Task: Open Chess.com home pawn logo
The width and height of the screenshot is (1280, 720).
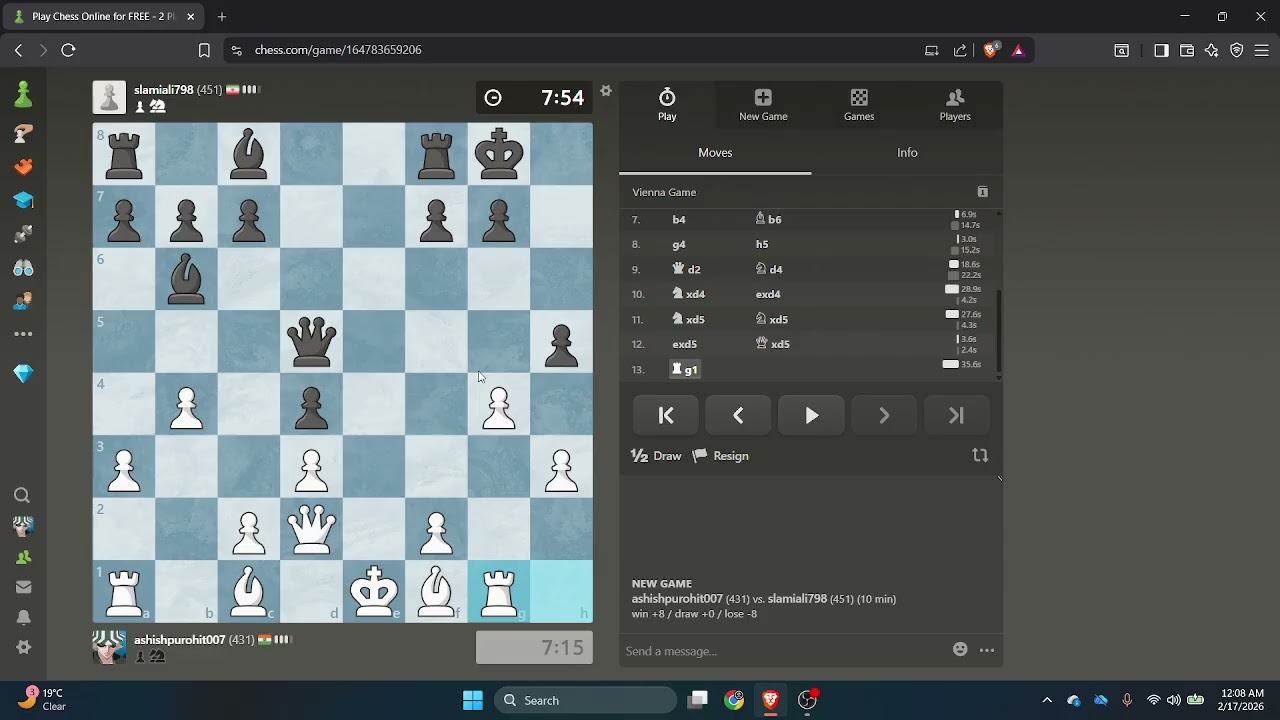Action: tap(23, 95)
